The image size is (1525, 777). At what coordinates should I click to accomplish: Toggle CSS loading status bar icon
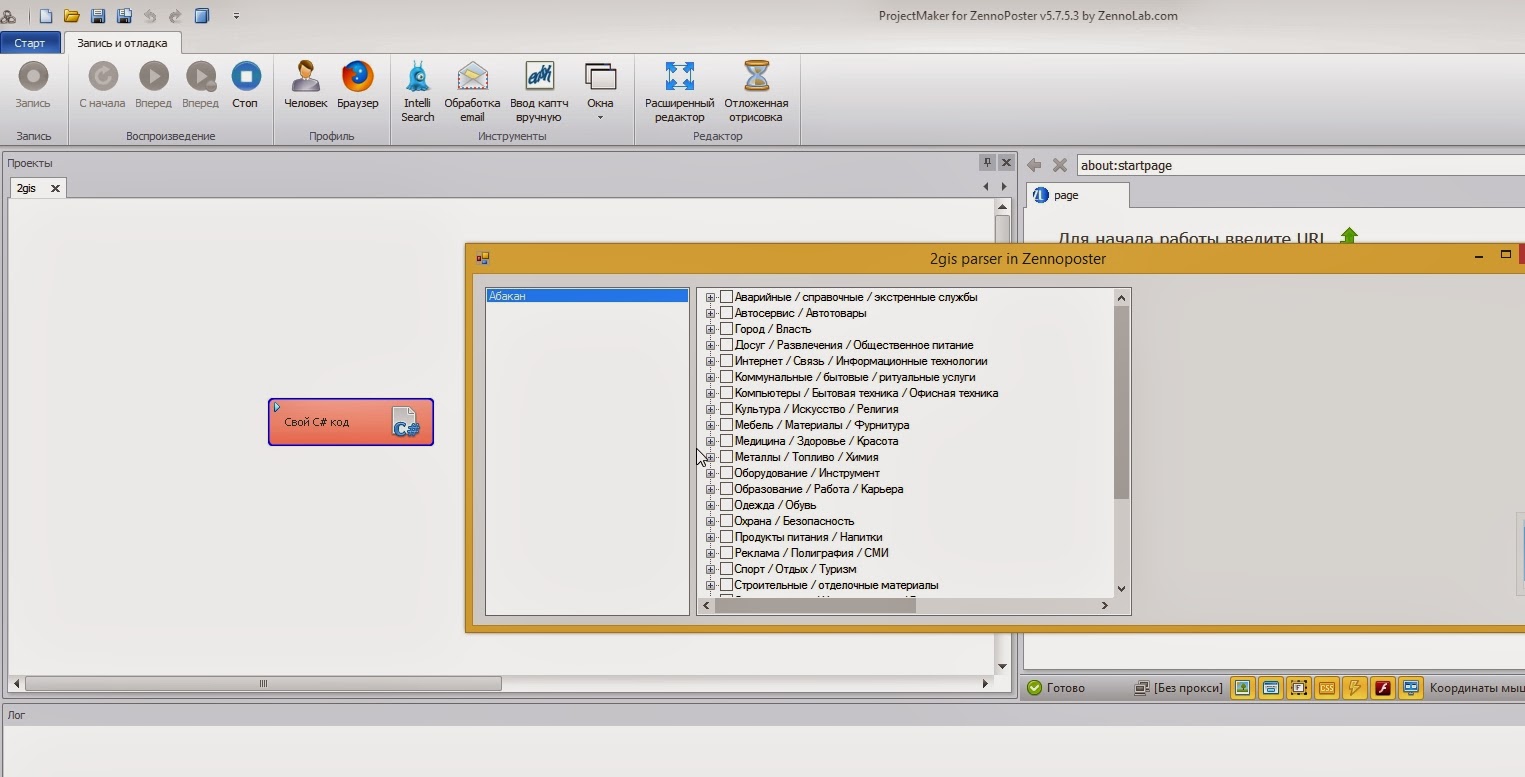pyautogui.click(x=1326, y=688)
